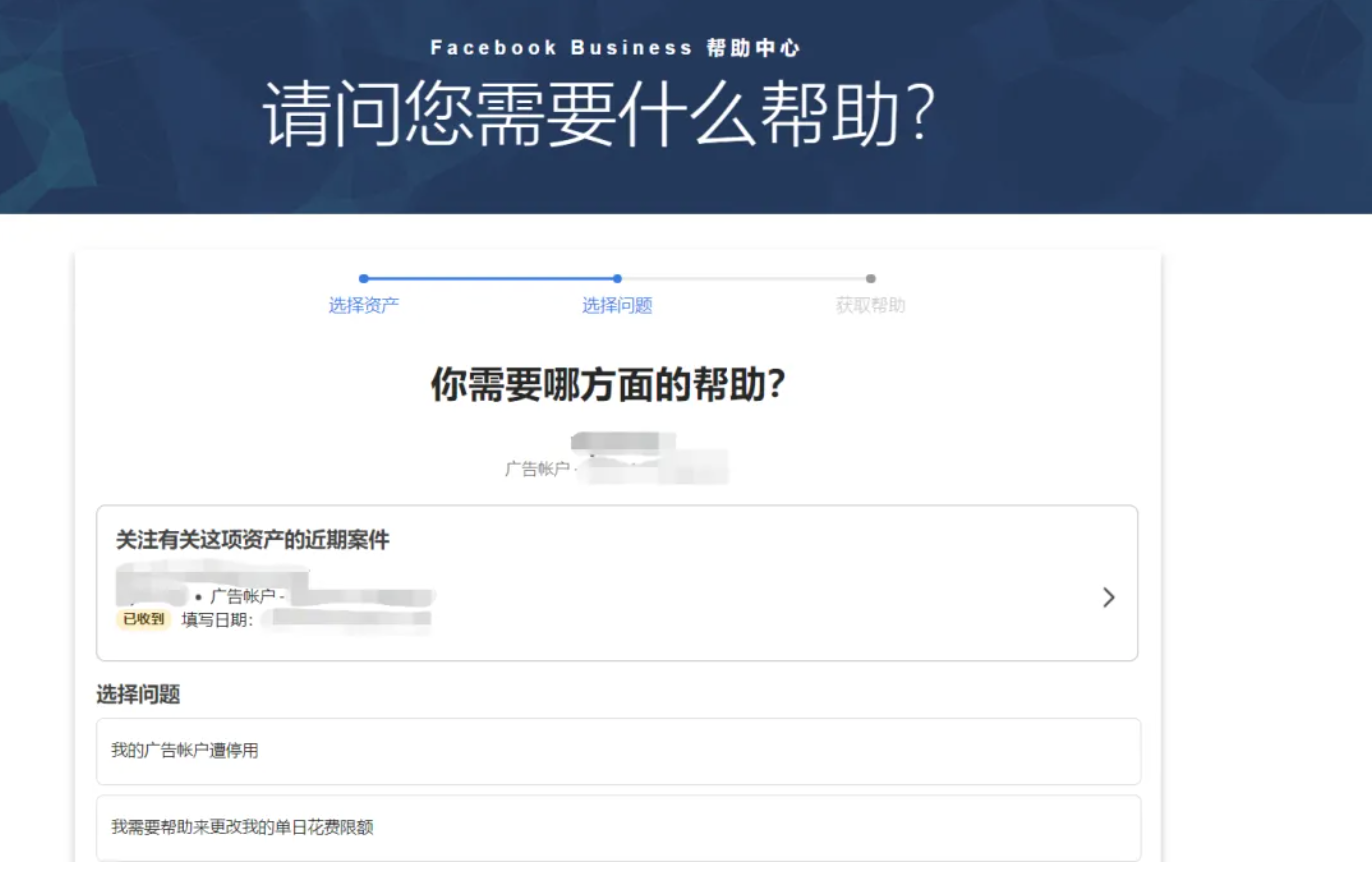Screen dimensions: 1372x872
Task: Click the 选择问题 section heading above options
Action: point(138,694)
